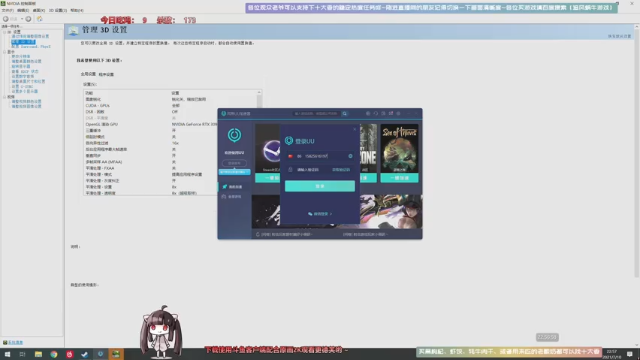Select the highlighted 管理 3D 设置 tree item
The image size is (640, 360).
click(23, 42)
